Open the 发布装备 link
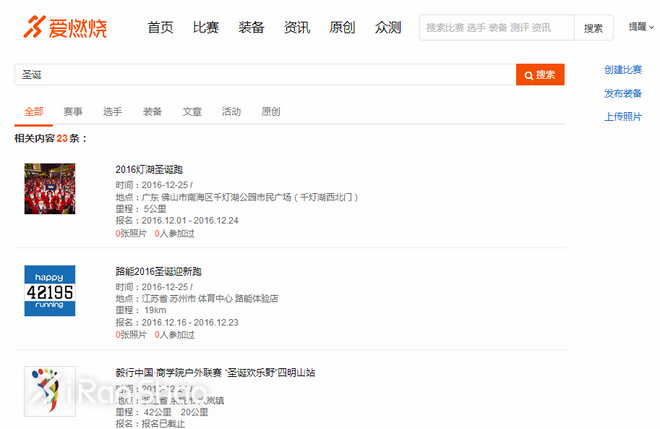Viewport: 660px width, 429px height. [623, 93]
